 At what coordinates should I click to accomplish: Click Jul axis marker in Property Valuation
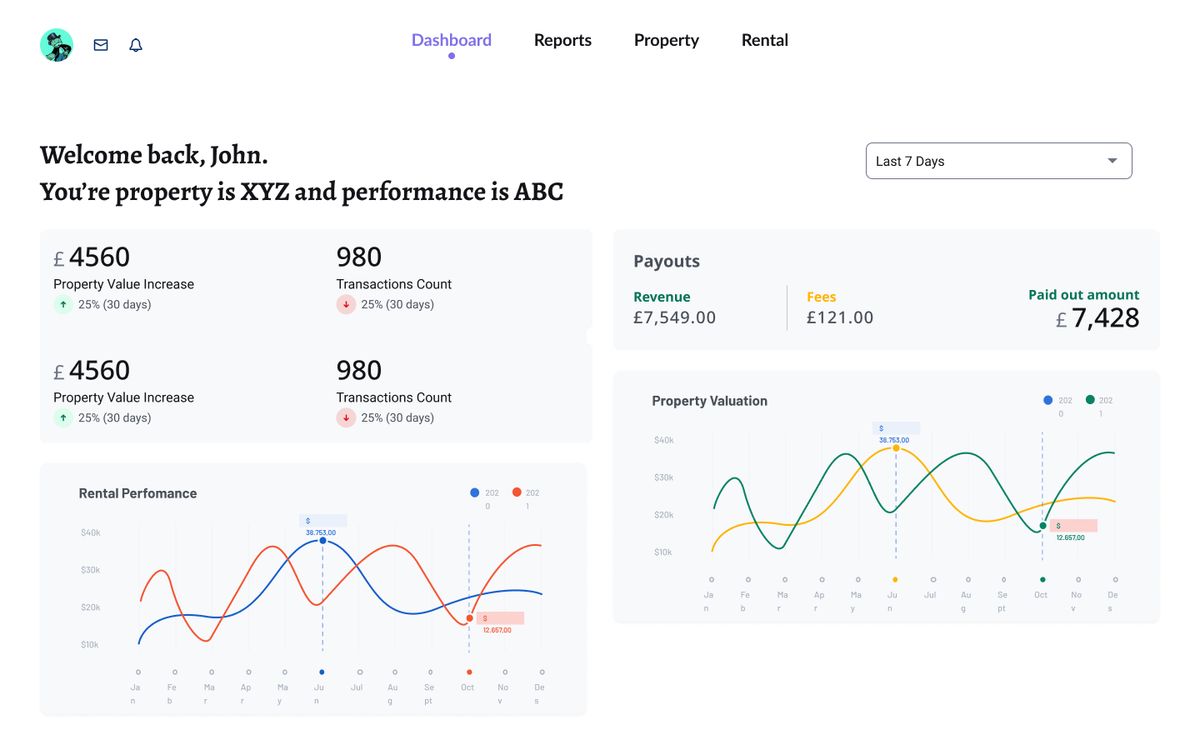coord(932,579)
